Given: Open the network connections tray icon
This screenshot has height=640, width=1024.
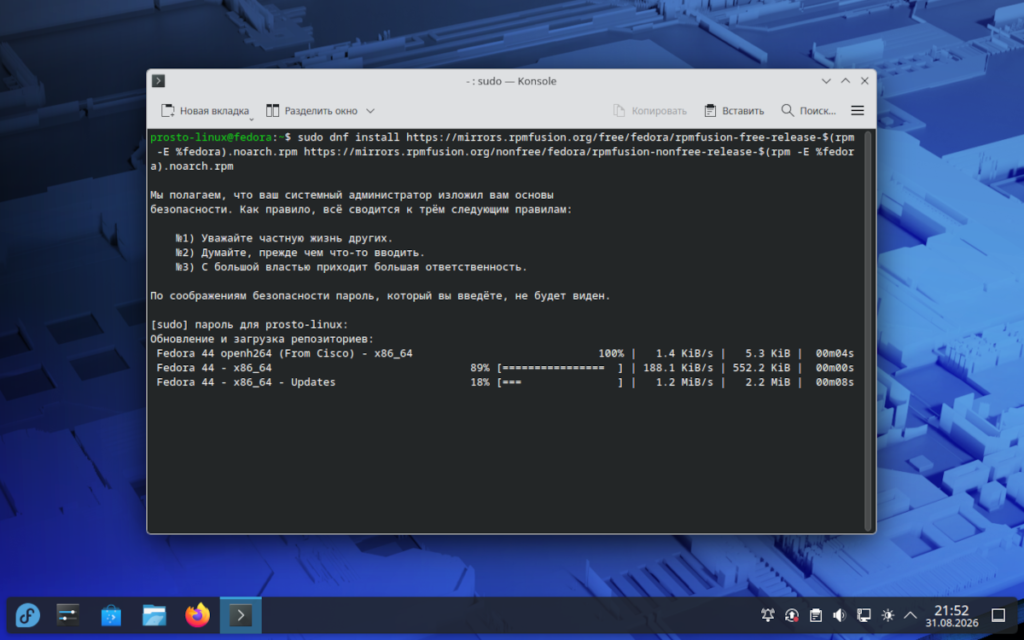Looking at the screenshot, I should (x=863, y=615).
